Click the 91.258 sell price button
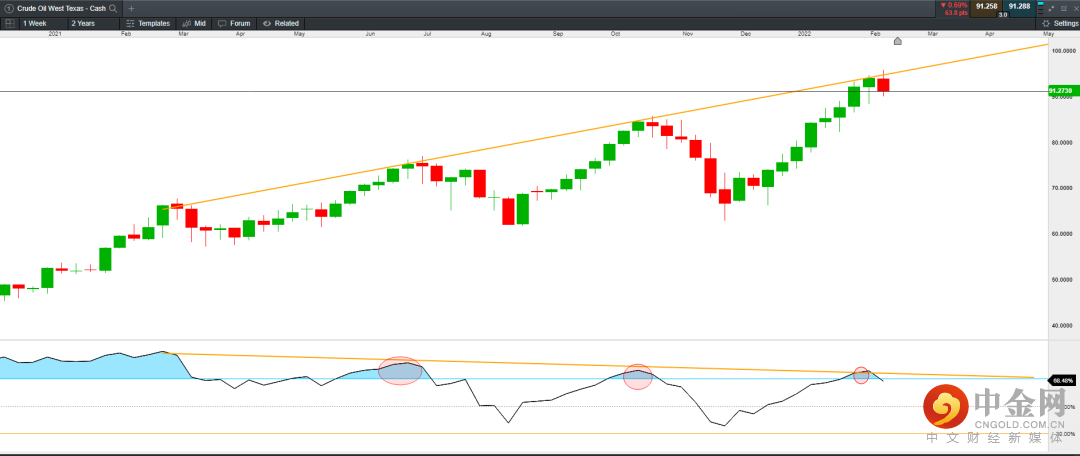Viewport: 1080px width, 456px height. 986,6
